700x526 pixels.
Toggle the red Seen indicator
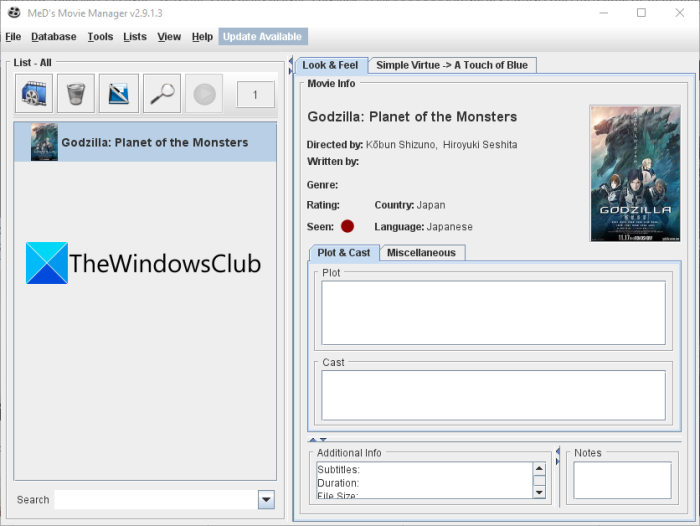[347, 226]
